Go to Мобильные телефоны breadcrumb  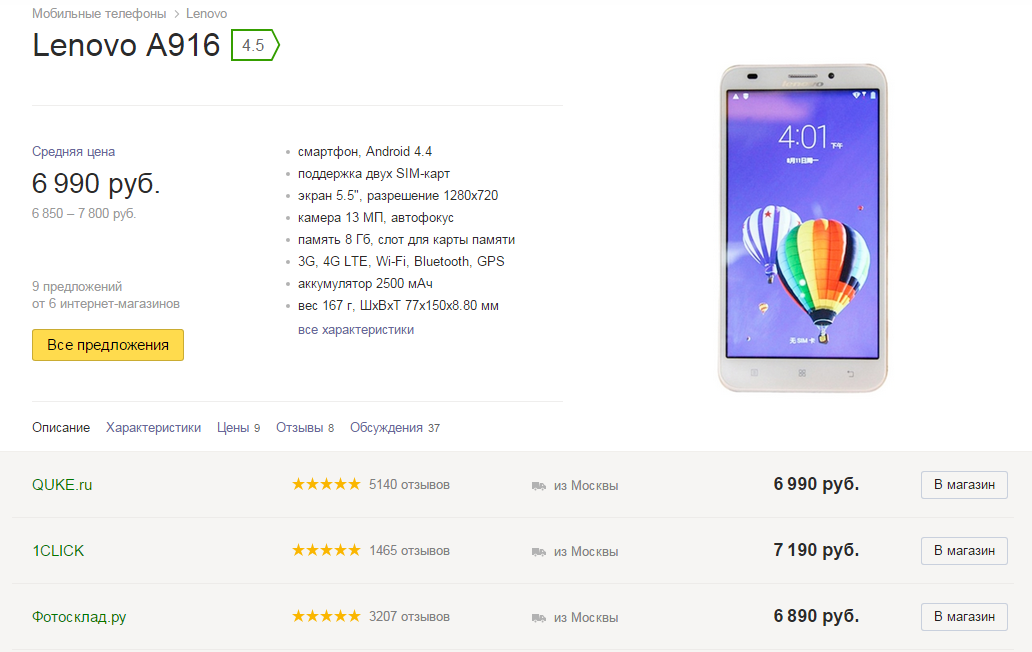[98, 14]
